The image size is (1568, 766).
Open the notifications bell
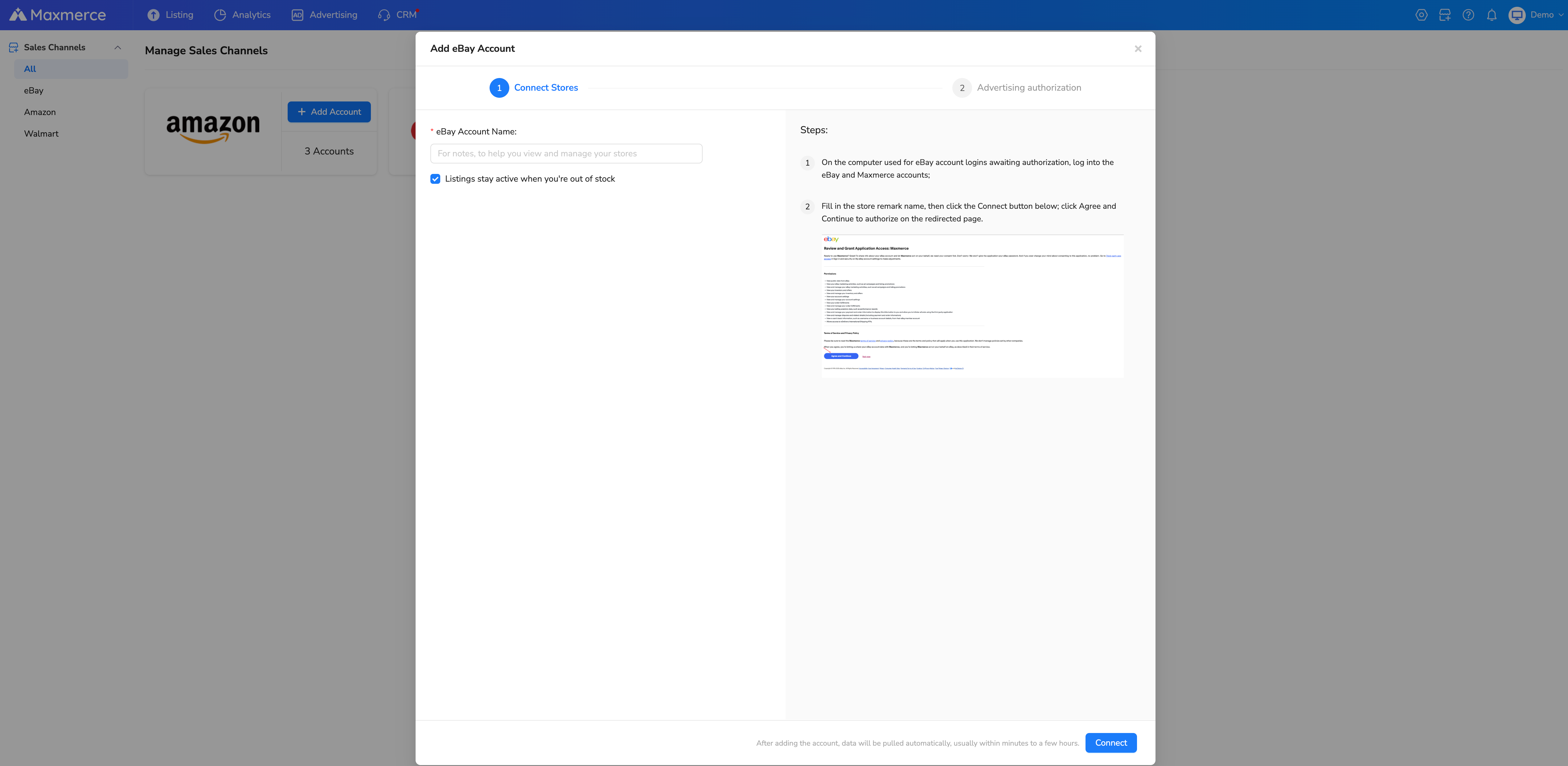coord(1491,14)
